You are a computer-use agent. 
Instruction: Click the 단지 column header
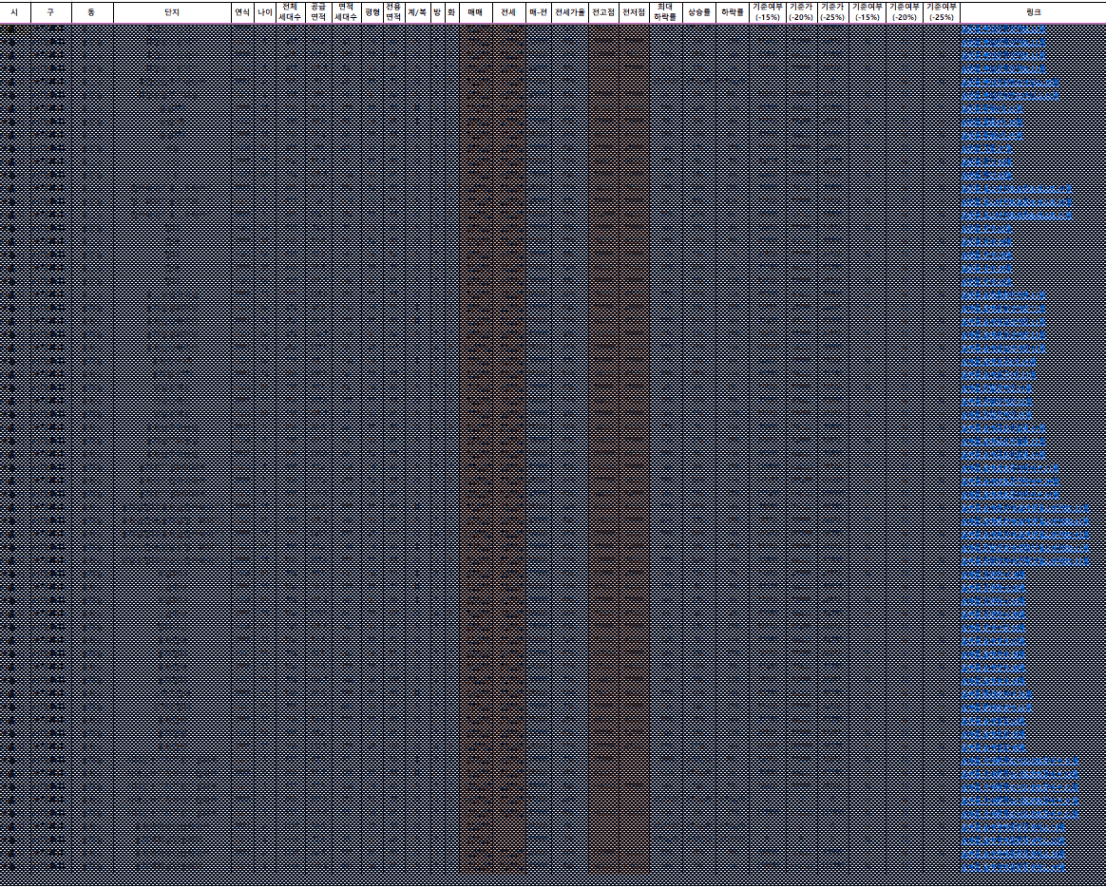coord(173,12)
